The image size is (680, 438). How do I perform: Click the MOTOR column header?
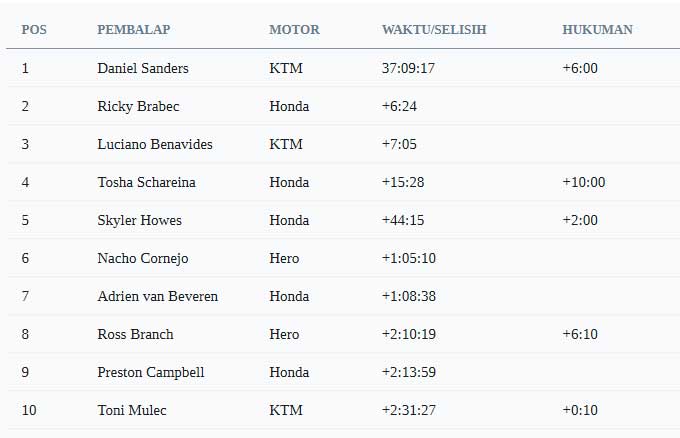[294, 29]
